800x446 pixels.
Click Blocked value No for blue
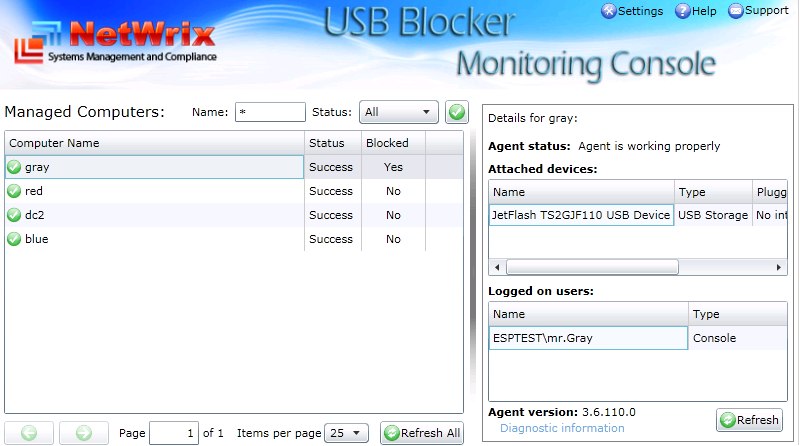[x=393, y=239]
